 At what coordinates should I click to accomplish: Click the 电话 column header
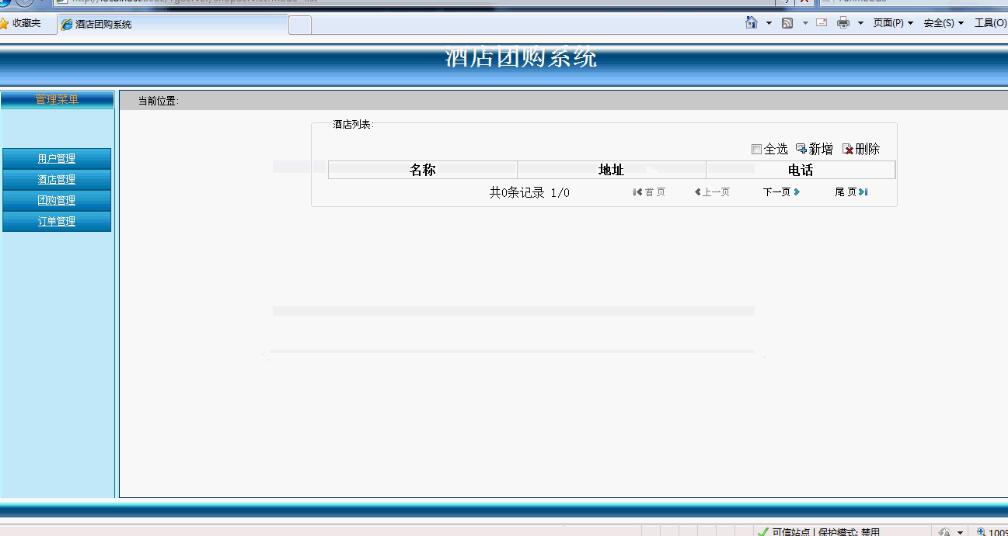(800, 170)
